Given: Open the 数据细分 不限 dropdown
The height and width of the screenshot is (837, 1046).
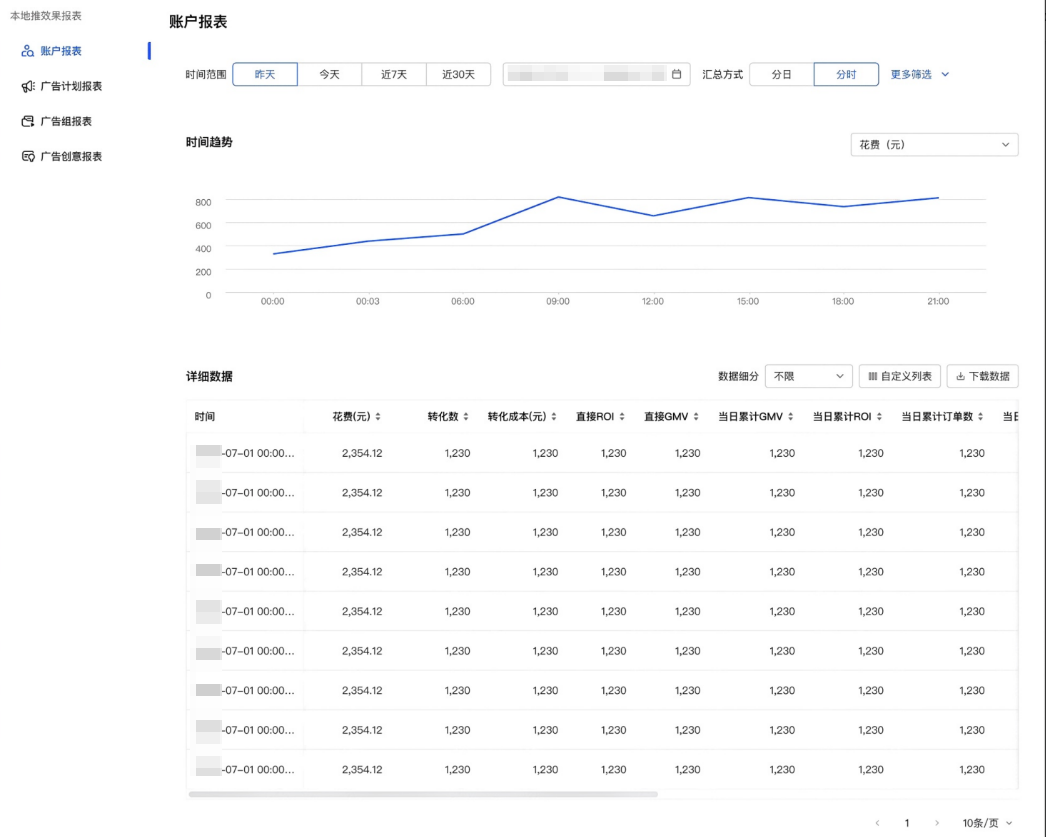Looking at the screenshot, I should [x=809, y=377].
